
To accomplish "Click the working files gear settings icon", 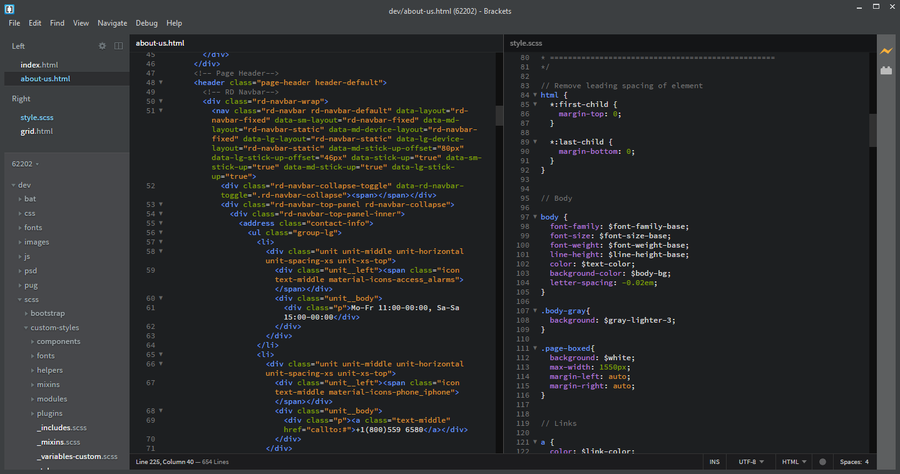I will (x=102, y=46).
